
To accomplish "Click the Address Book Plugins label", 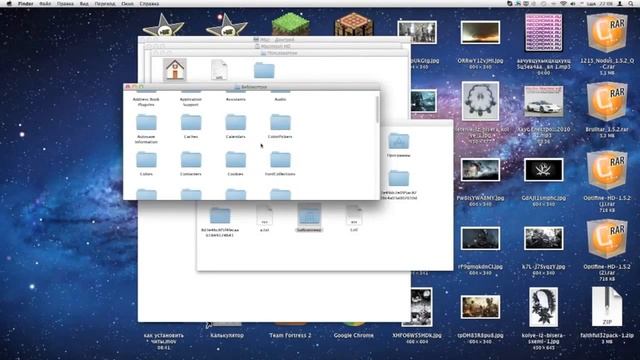I will [x=146, y=102].
